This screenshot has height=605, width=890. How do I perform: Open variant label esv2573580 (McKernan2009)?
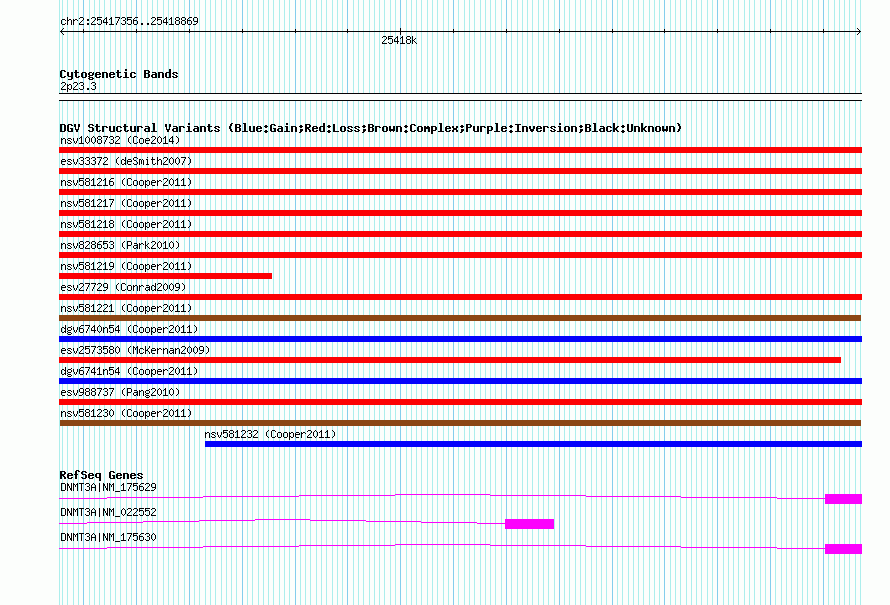pos(135,350)
